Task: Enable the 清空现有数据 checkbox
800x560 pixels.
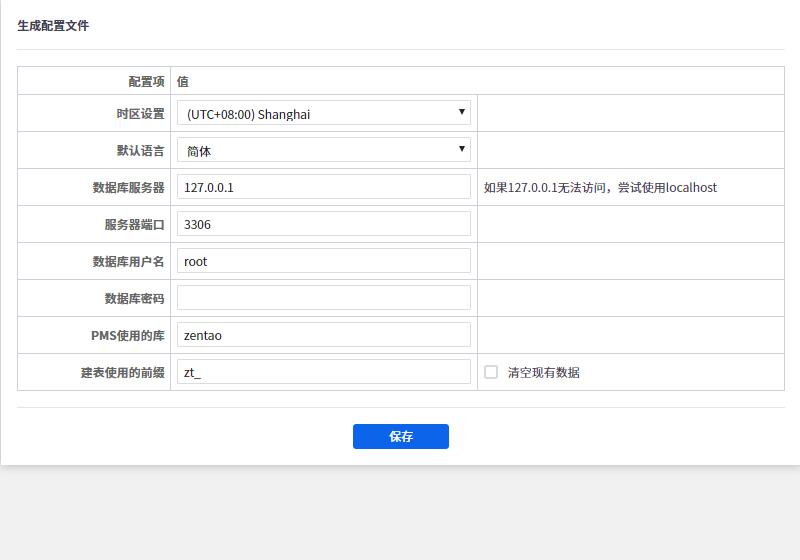Action: 491,372
